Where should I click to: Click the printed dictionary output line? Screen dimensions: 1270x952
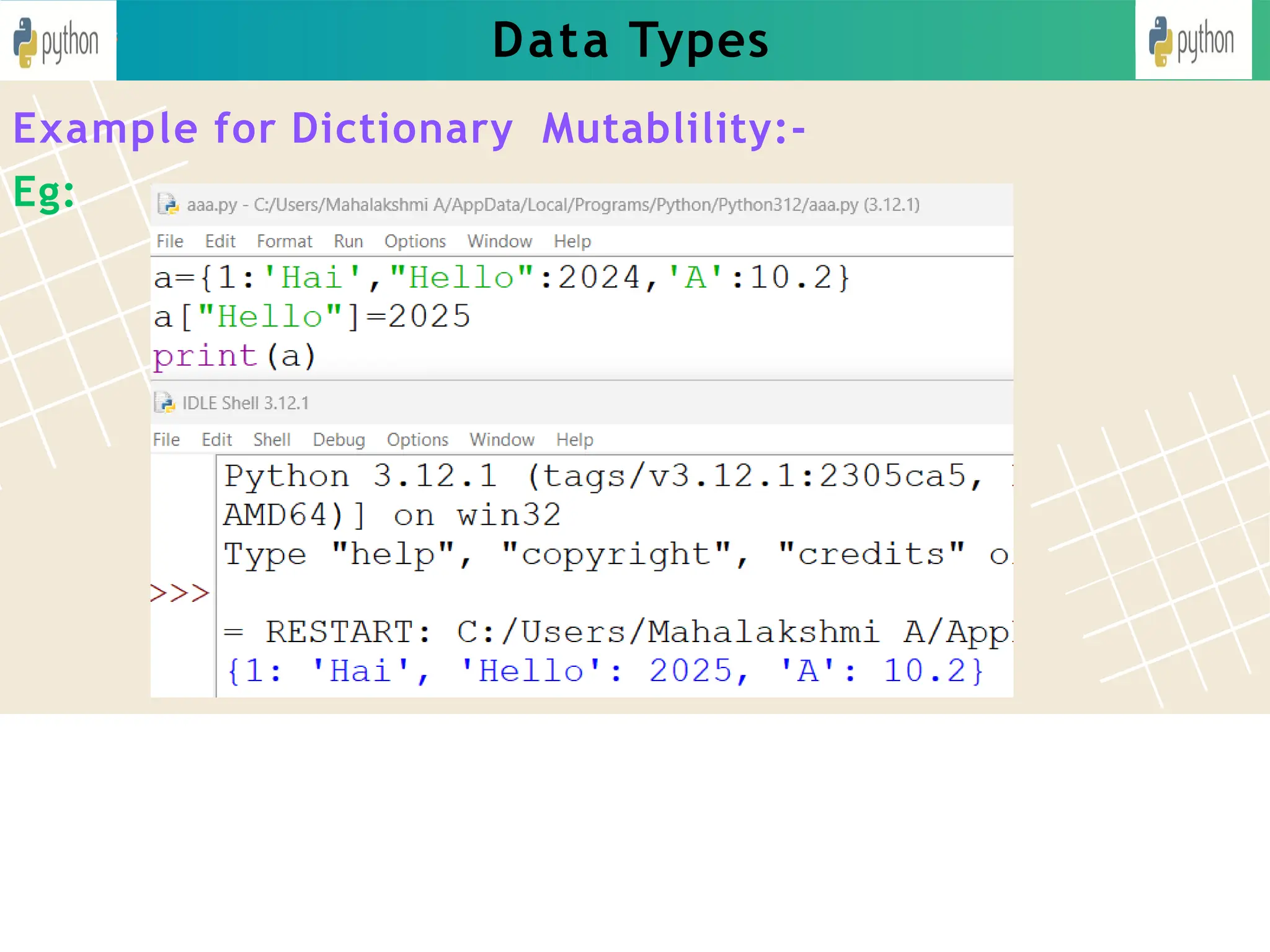605,671
